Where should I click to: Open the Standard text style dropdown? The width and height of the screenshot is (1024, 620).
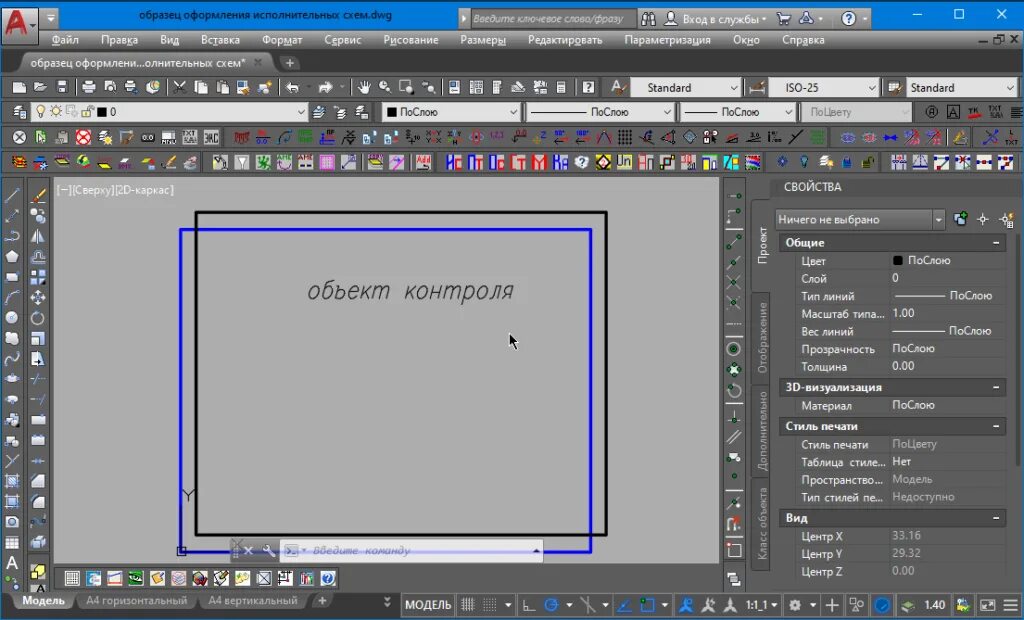(733, 88)
